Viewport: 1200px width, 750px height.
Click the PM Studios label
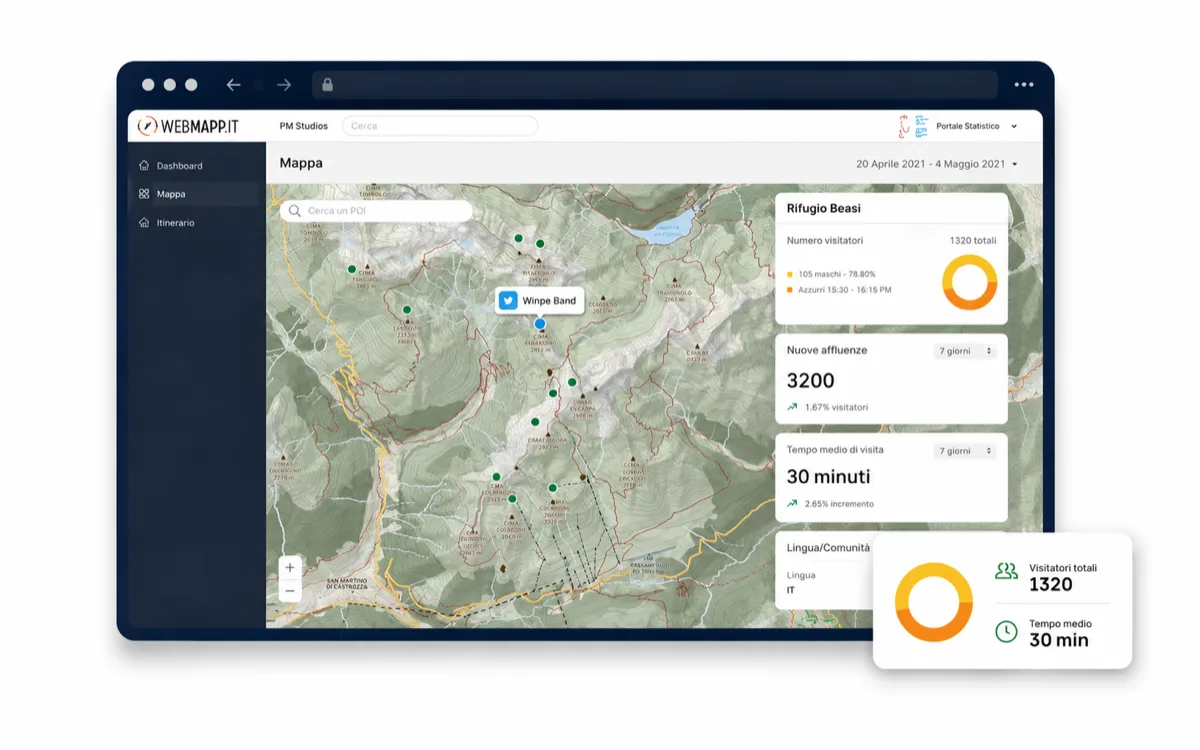(x=303, y=126)
